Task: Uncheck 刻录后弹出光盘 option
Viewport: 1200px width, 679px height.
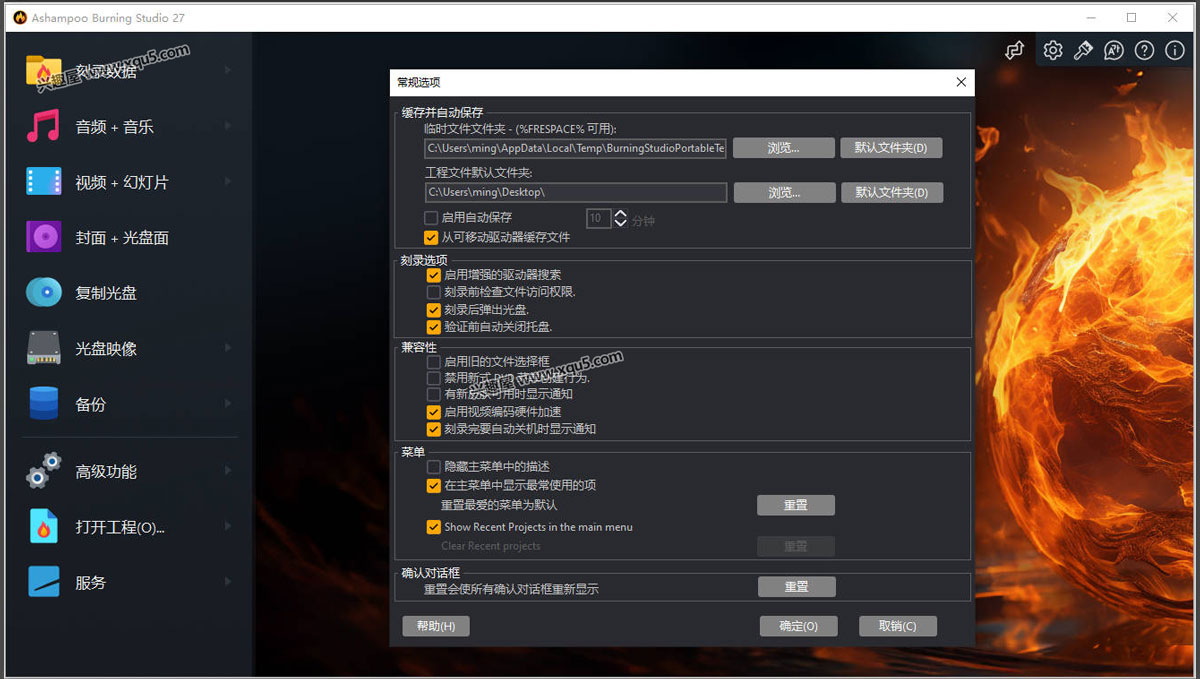Action: [434, 310]
